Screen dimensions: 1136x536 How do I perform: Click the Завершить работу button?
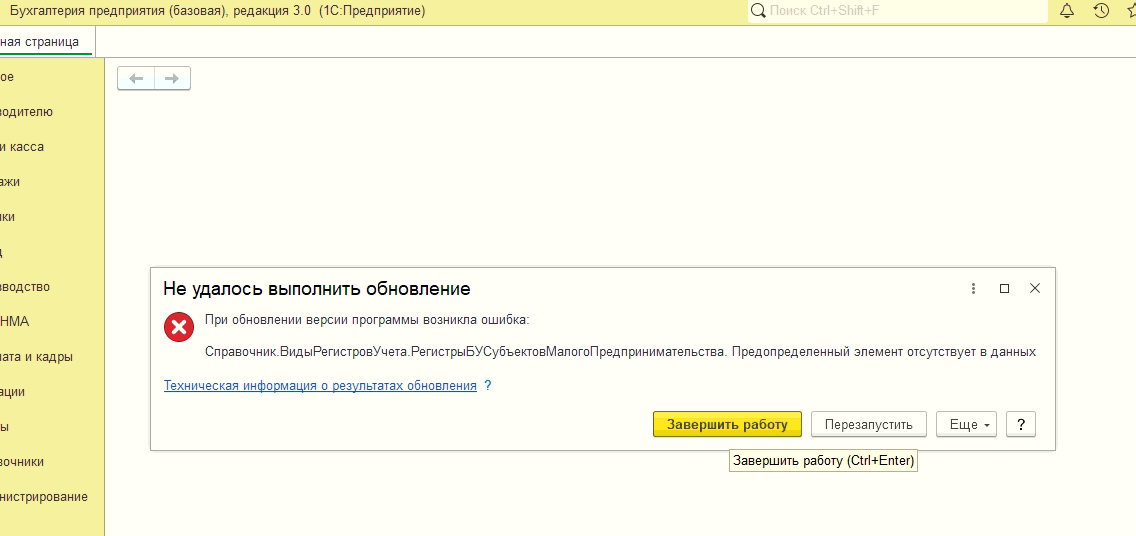(x=727, y=424)
